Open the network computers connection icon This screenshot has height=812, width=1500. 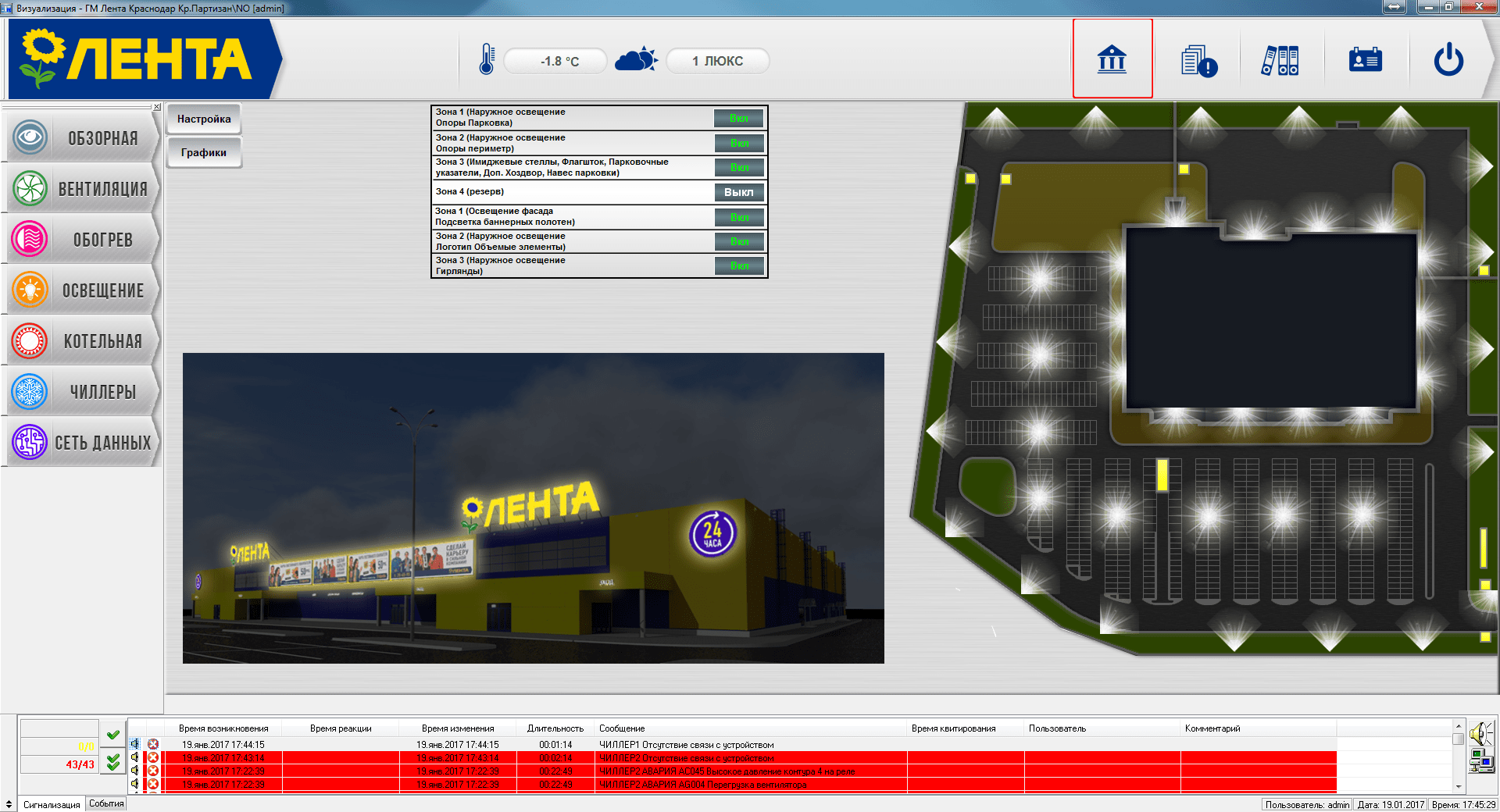pos(1480,760)
